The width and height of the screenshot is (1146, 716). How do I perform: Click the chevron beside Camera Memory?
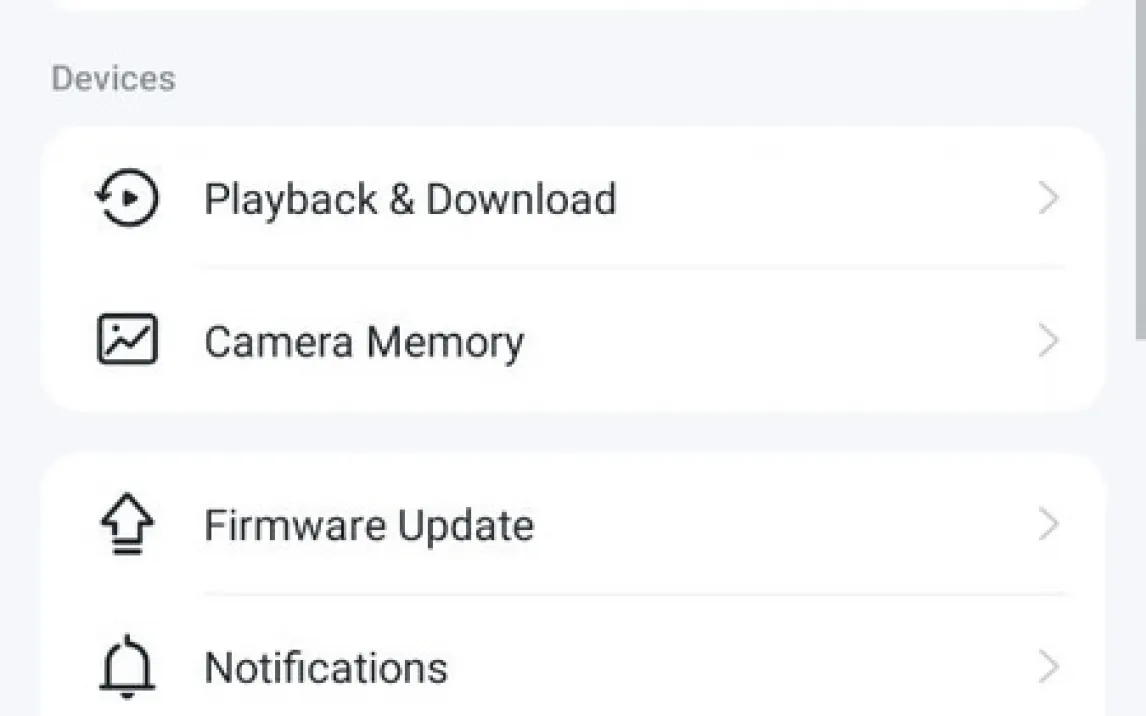(1048, 341)
